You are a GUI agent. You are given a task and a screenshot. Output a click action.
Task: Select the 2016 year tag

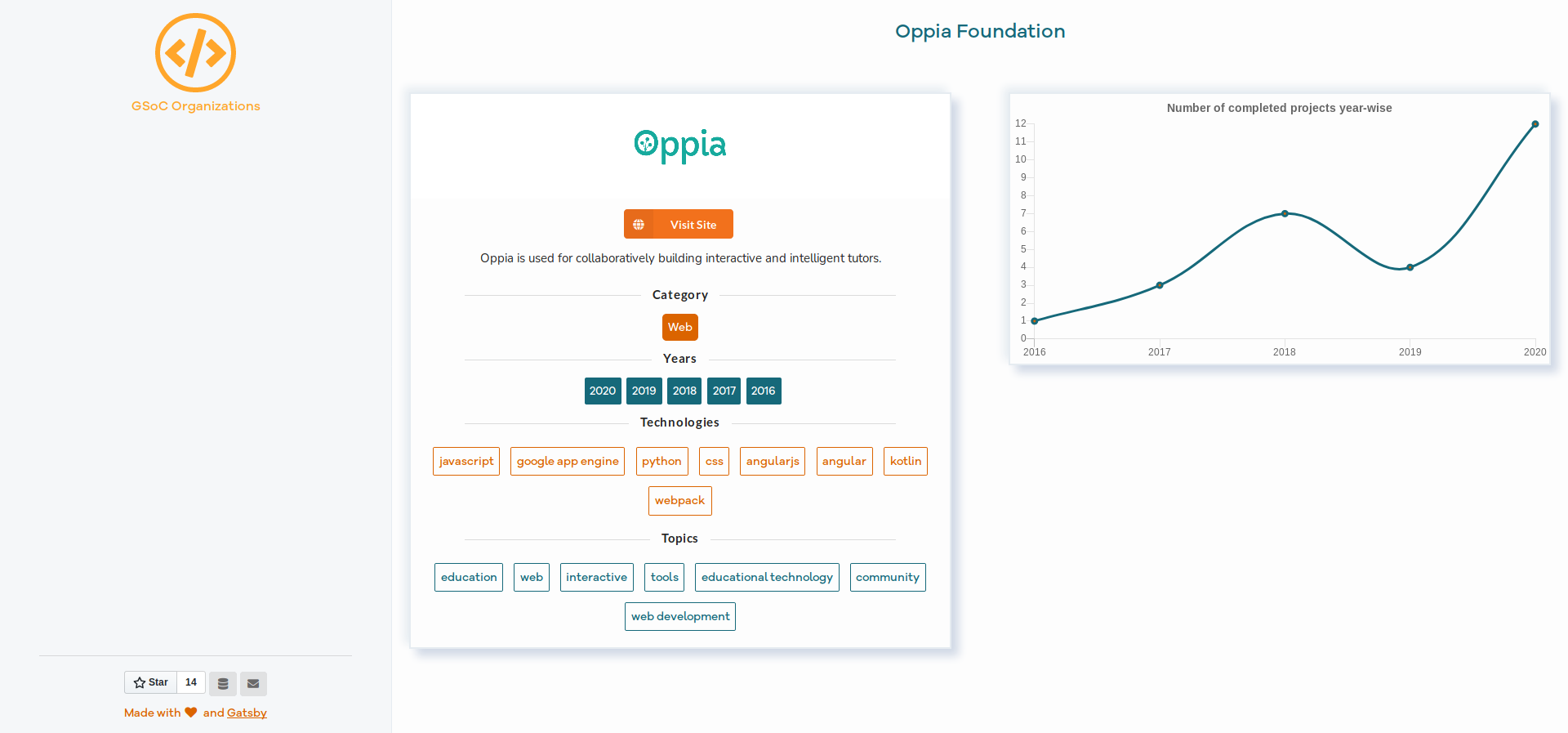[764, 391]
